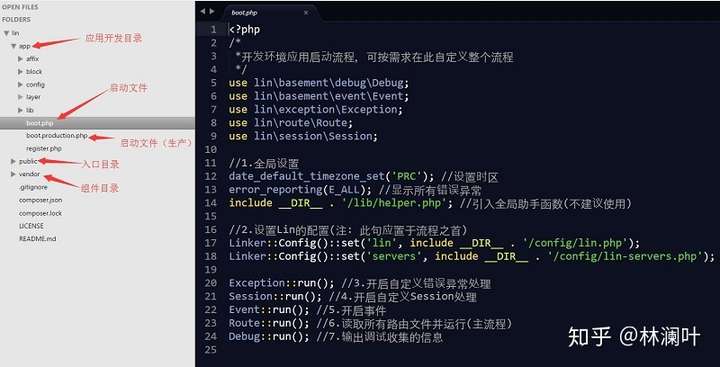Click line number 25 in gutter
The height and width of the screenshot is (367, 720).
pyautogui.click(x=210, y=350)
